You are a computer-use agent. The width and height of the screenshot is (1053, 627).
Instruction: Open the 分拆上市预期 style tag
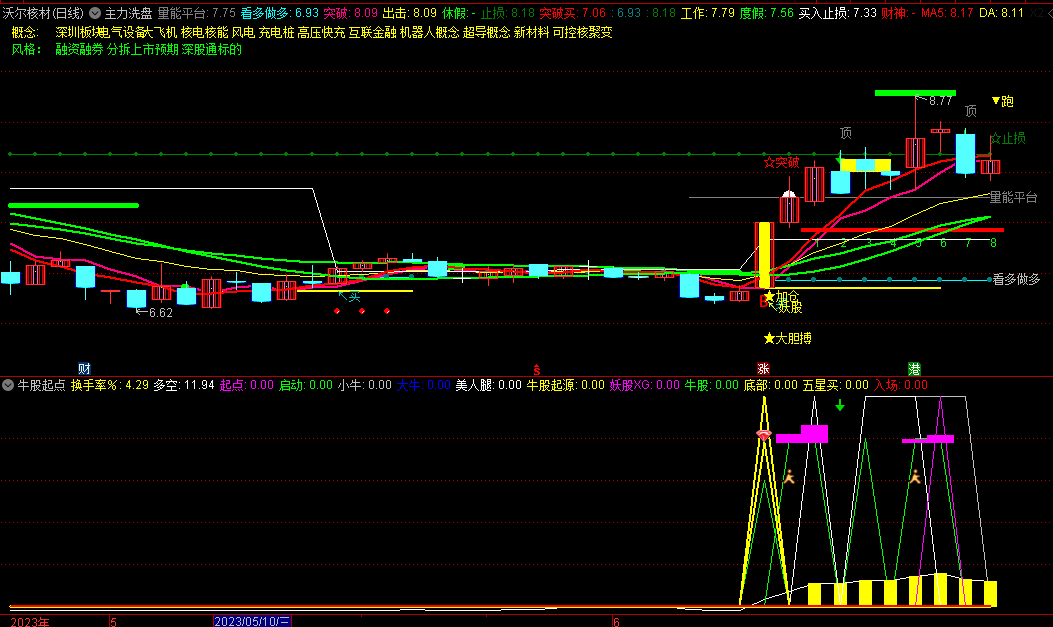click(x=143, y=50)
